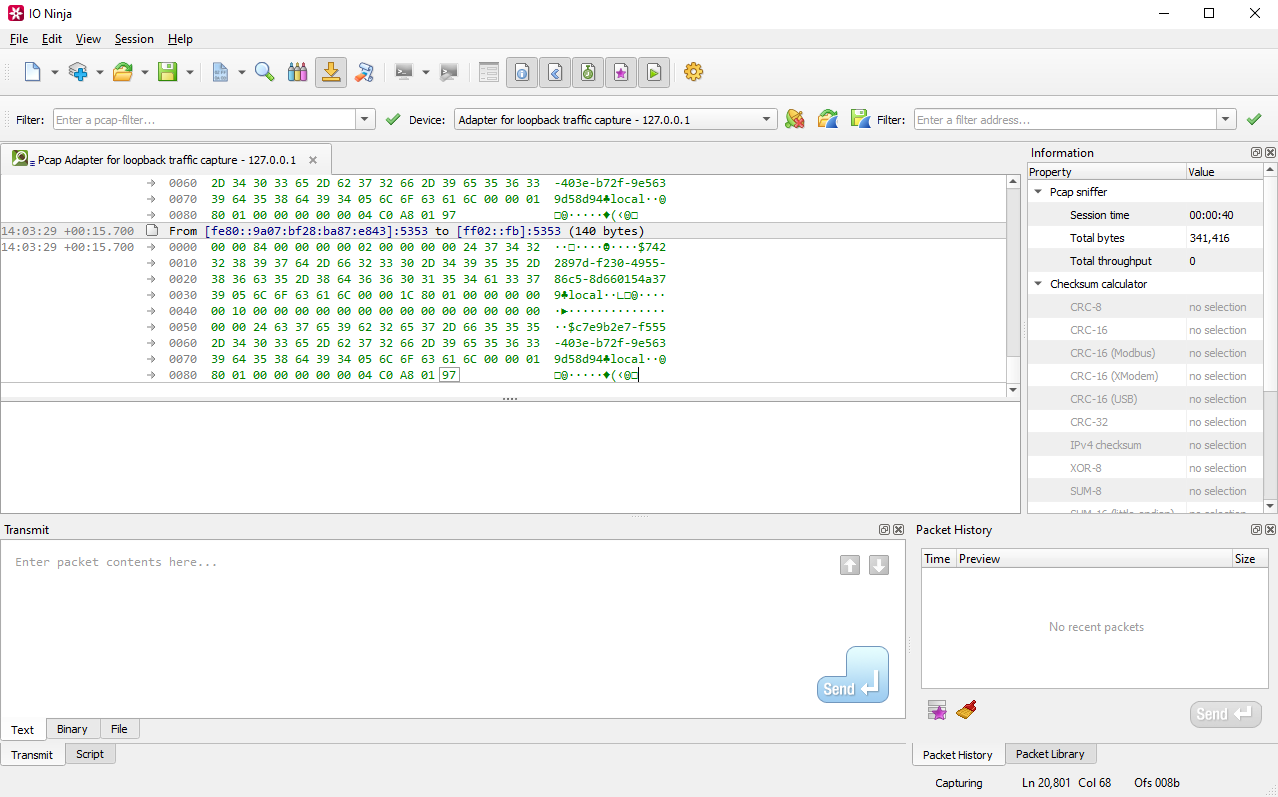1278x797 pixels.
Task: Click the save packet to library star icon
Action: 937,711
